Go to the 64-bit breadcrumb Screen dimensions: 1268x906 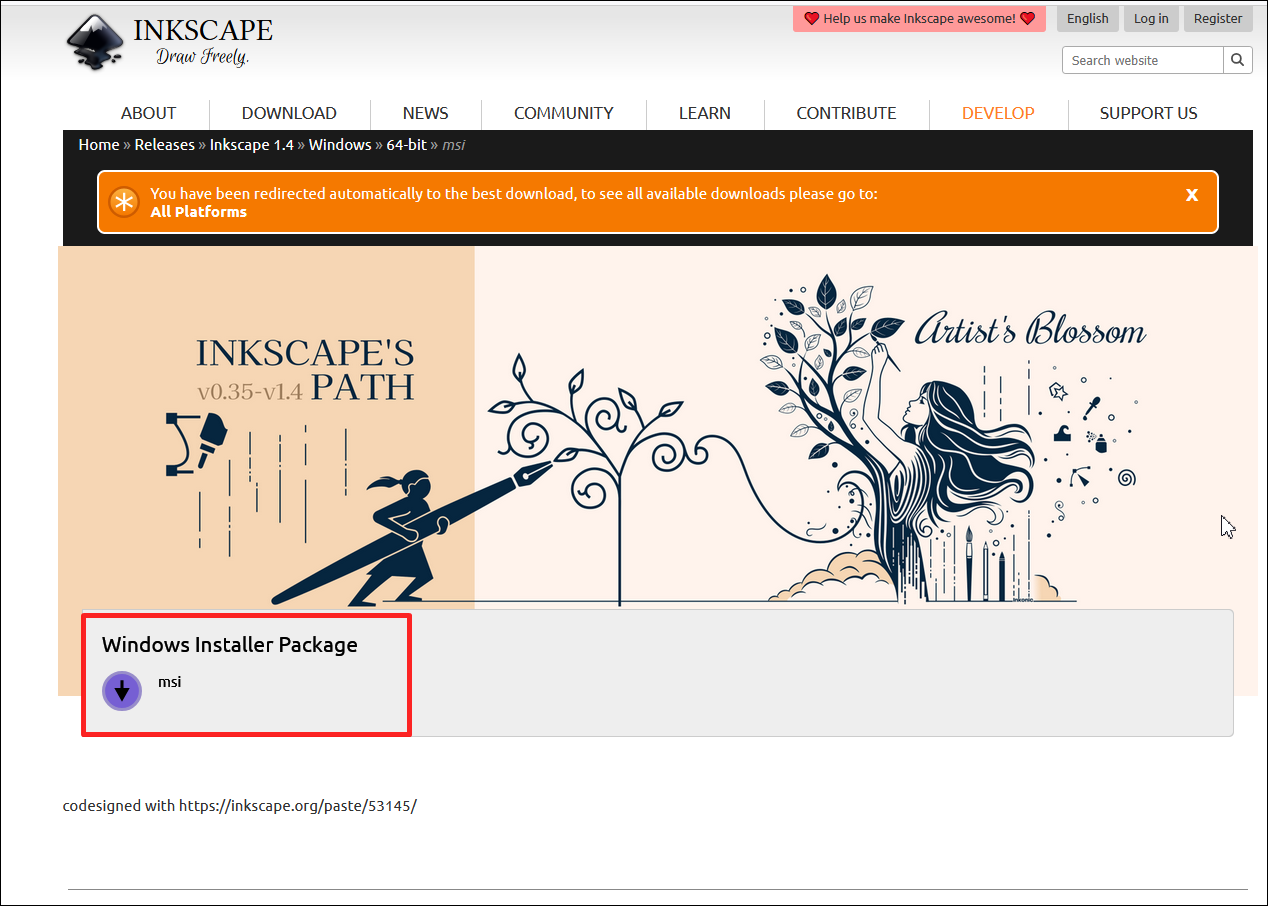[x=407, y=145]
